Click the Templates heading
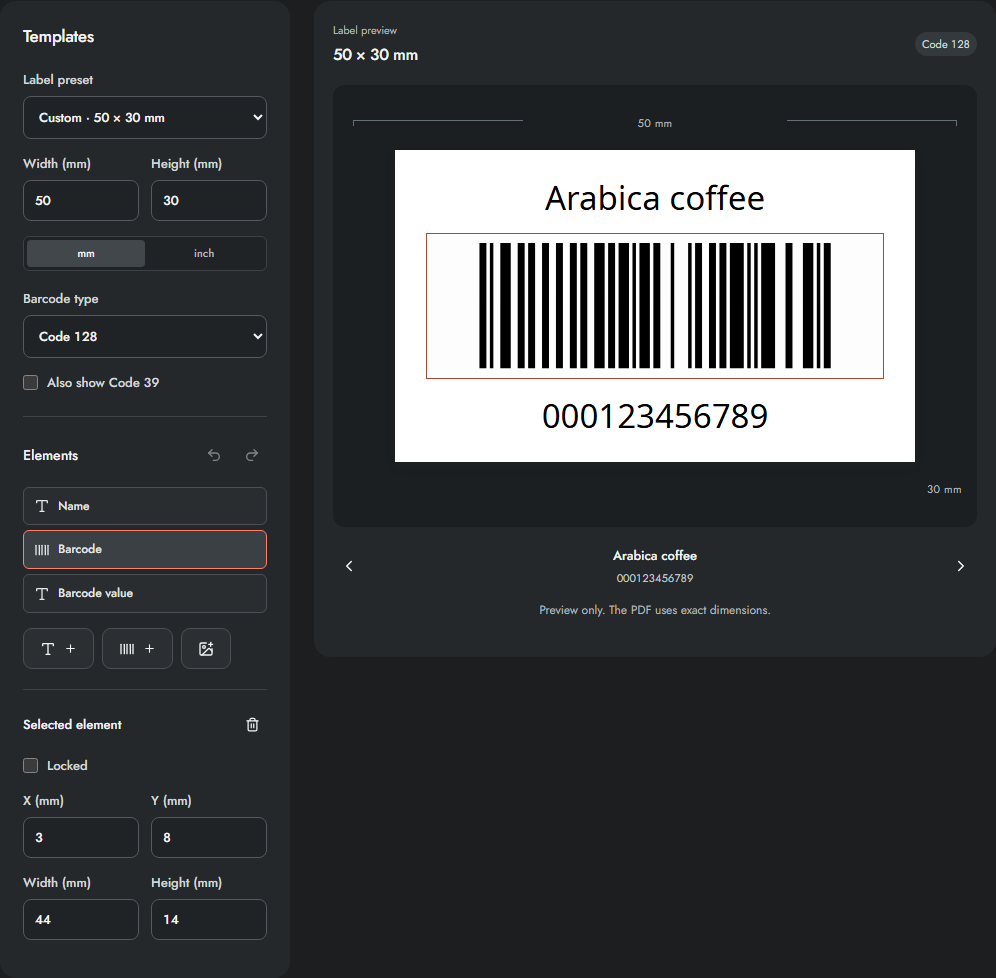Screen dimensions: 996x978 pyautogui.click(x=58, y=37)
